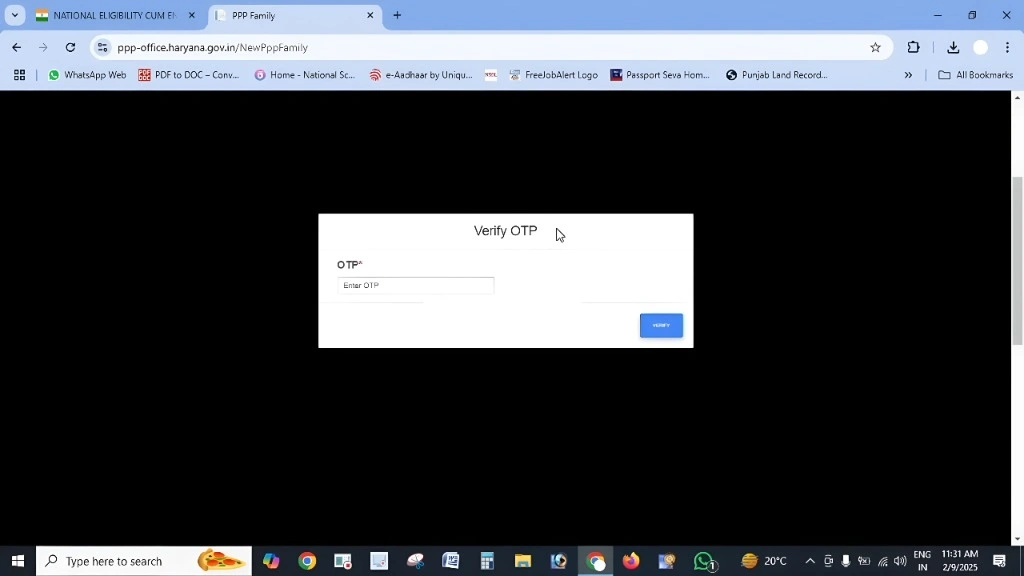Expand hidden bookmarks with the chevron
Image resolution: width=1024 pixels, height=576 pixels.
point(908,74)
